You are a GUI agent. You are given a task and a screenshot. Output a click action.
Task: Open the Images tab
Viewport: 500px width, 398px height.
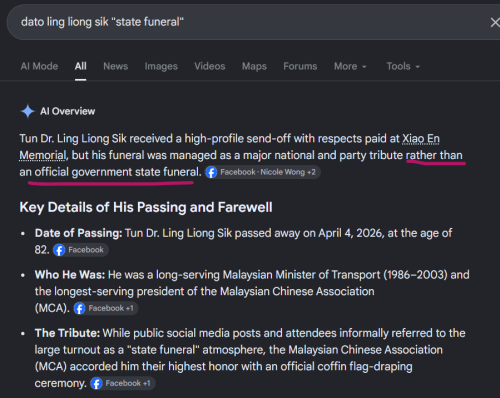161,66
